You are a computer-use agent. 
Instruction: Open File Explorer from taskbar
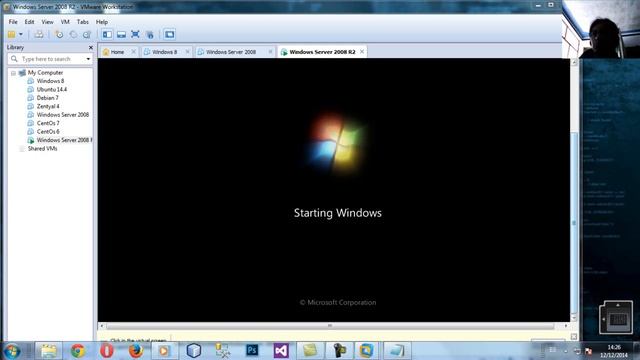tap(49, 351)
